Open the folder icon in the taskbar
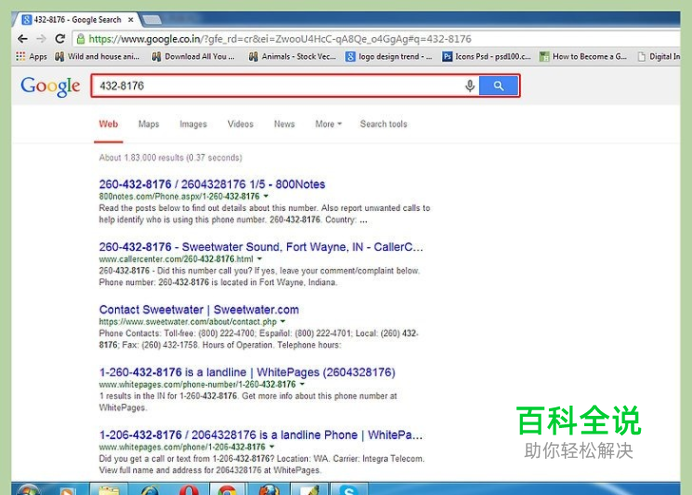 pyautogui.click(x=109, y=490)
